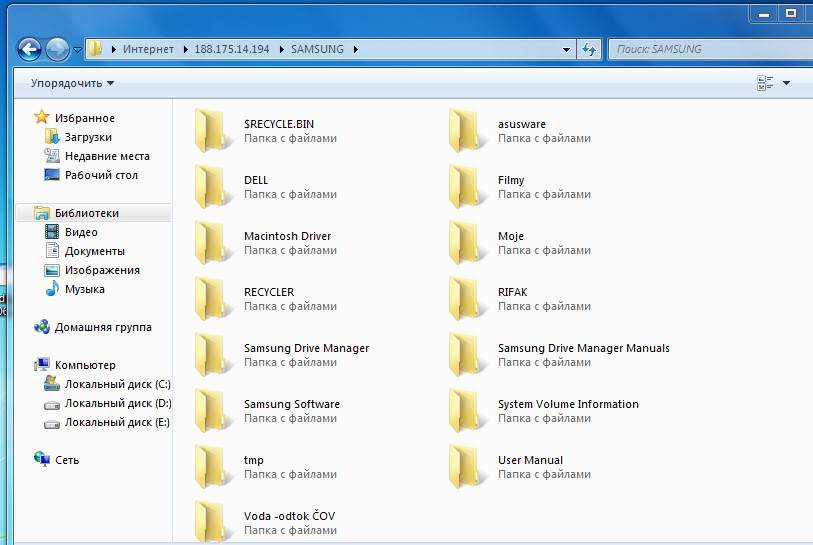Open the view options dropdown arrow
813x545 pixels.
pos(787,83)
